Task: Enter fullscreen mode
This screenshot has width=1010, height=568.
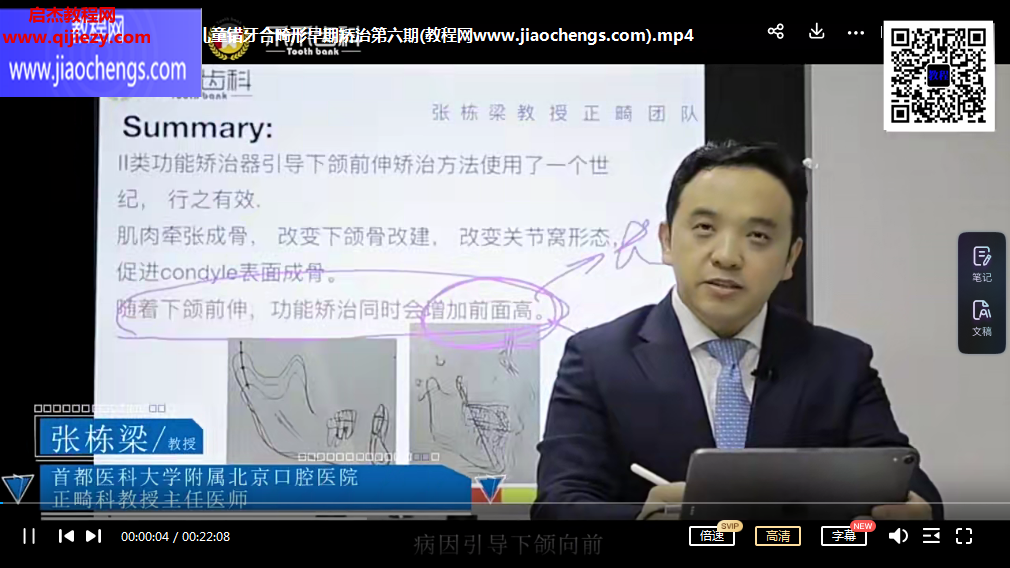Action: 964,536
